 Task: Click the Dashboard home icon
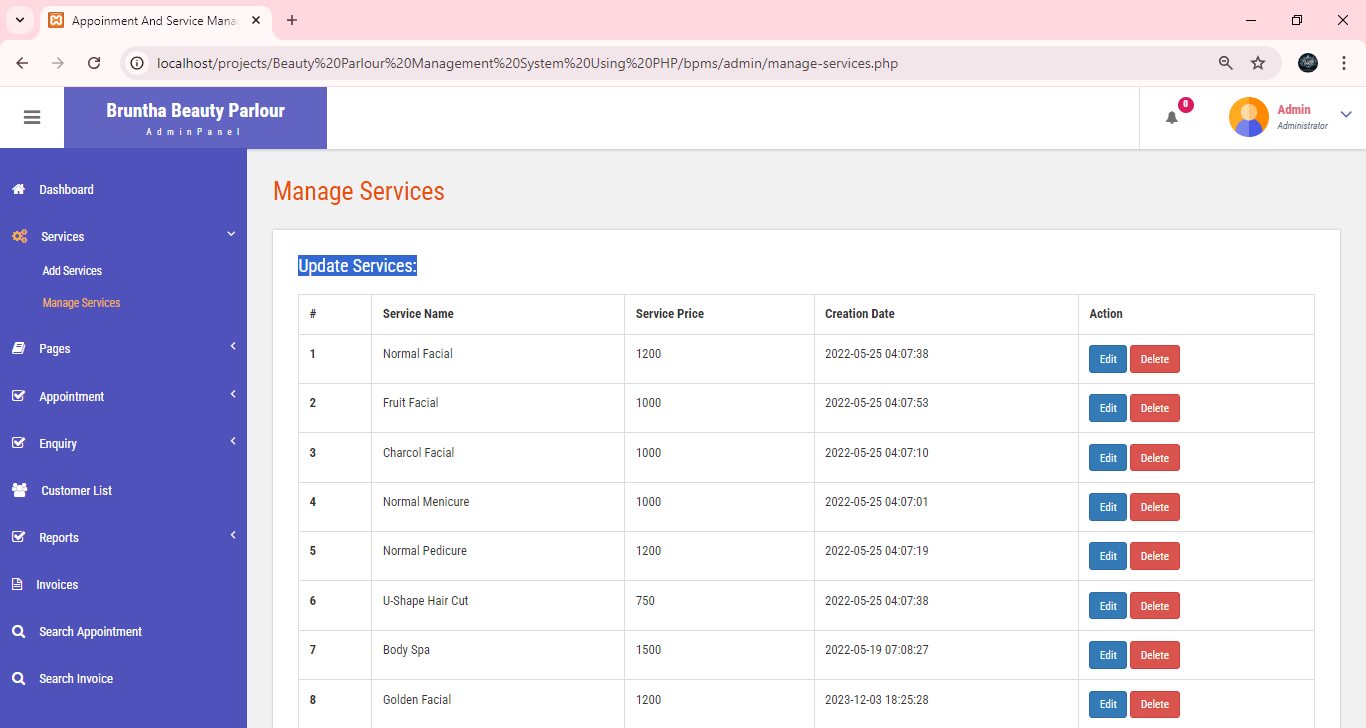17,188
